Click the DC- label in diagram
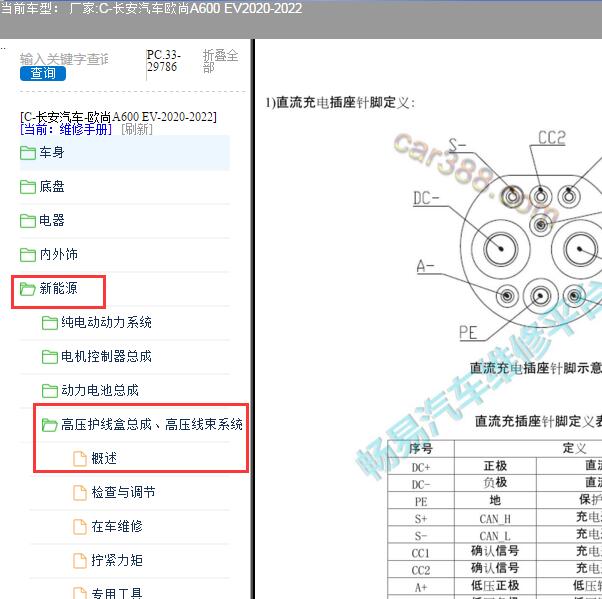Viewport: 602px width, 599px height. tap(426, 199)
